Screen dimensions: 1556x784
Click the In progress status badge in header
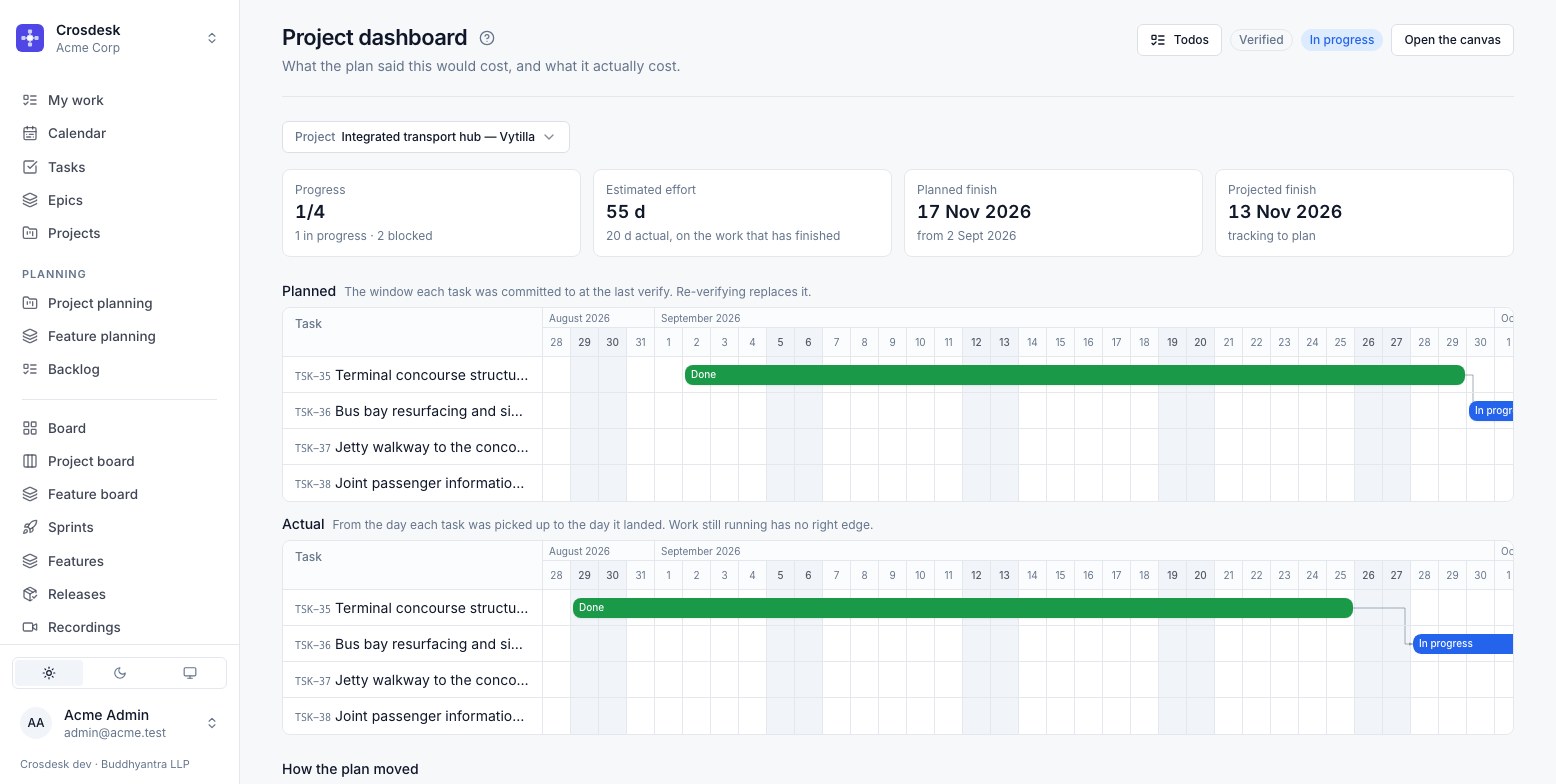(x=1342, y=40)
